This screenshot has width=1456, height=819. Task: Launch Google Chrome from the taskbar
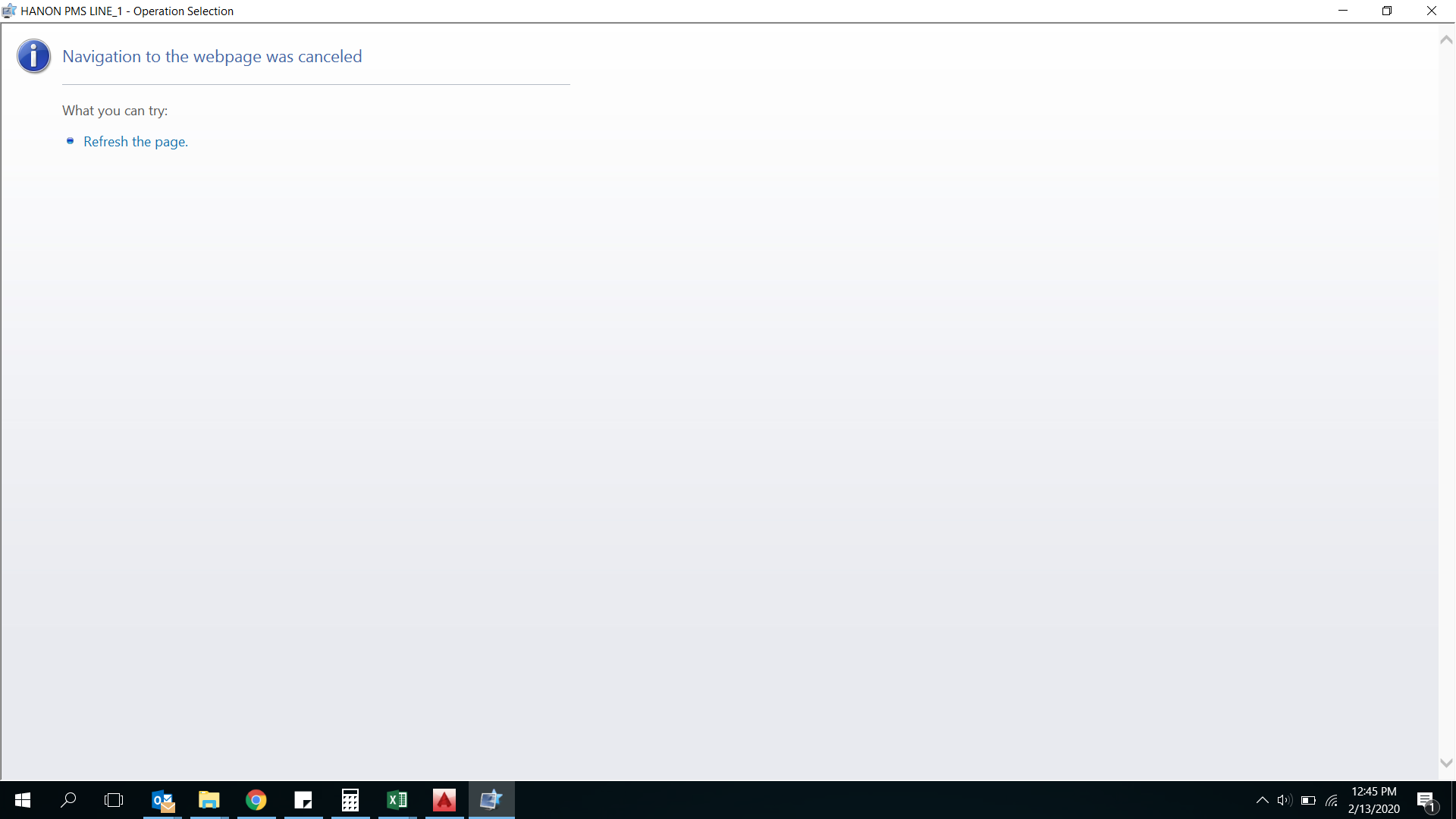256,800
